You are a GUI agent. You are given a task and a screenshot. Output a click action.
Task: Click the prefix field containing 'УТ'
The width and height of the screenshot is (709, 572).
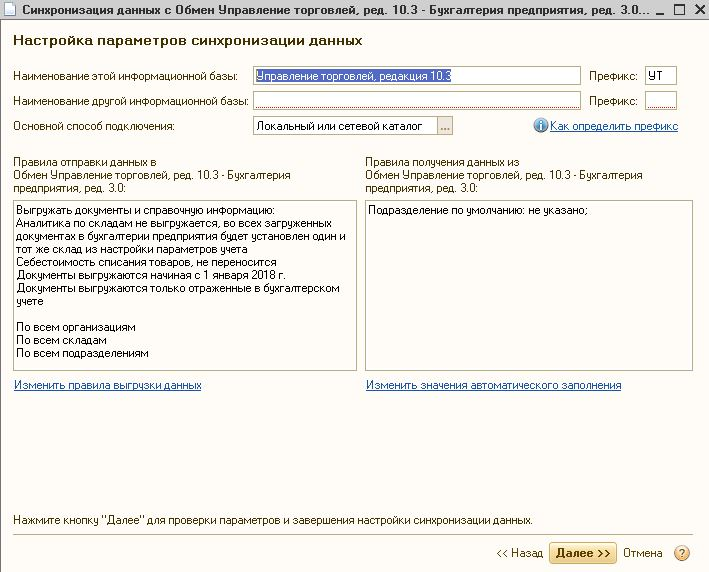[x=661, y=76]
